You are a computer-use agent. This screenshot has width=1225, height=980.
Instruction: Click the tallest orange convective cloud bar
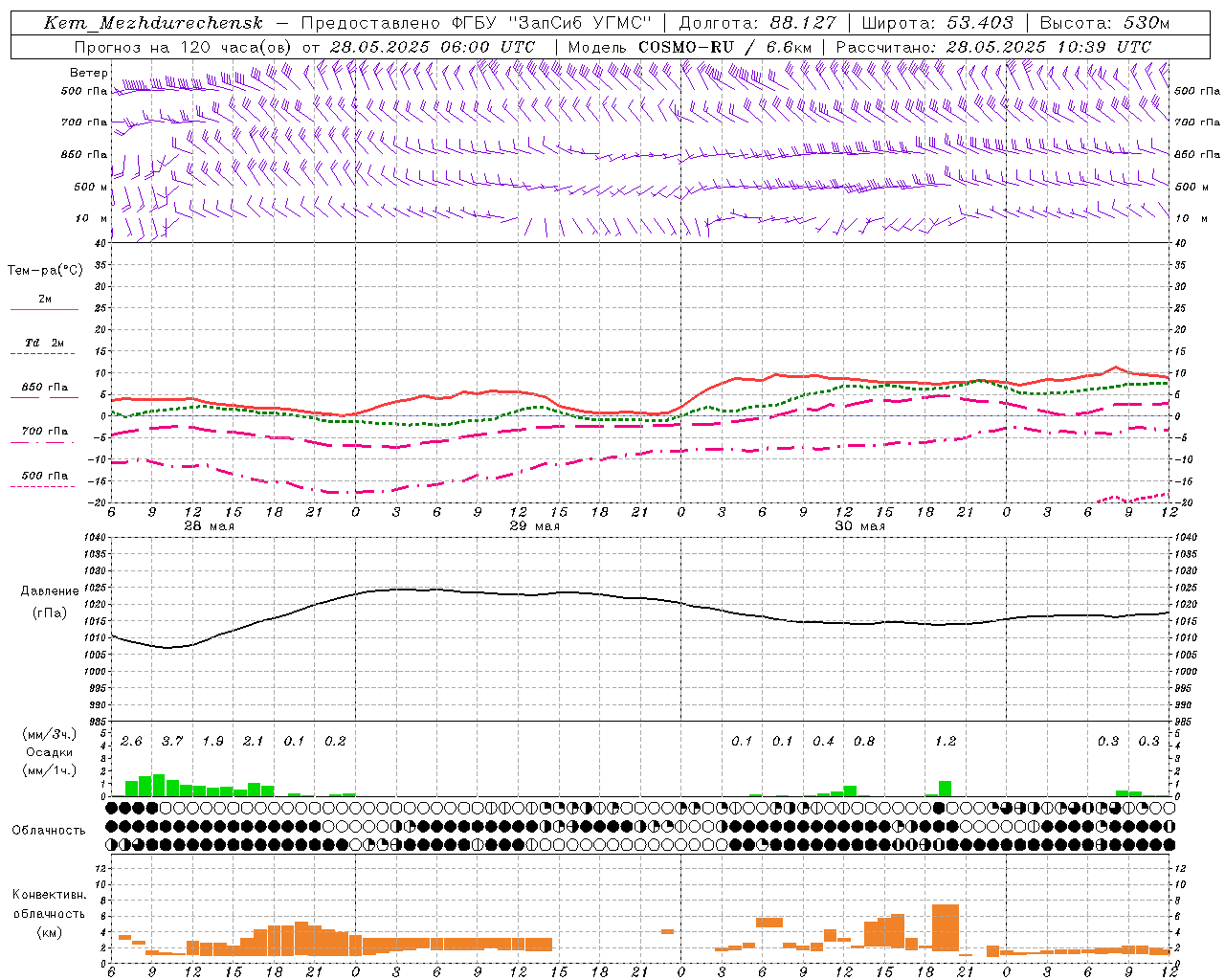coord(946,926)
